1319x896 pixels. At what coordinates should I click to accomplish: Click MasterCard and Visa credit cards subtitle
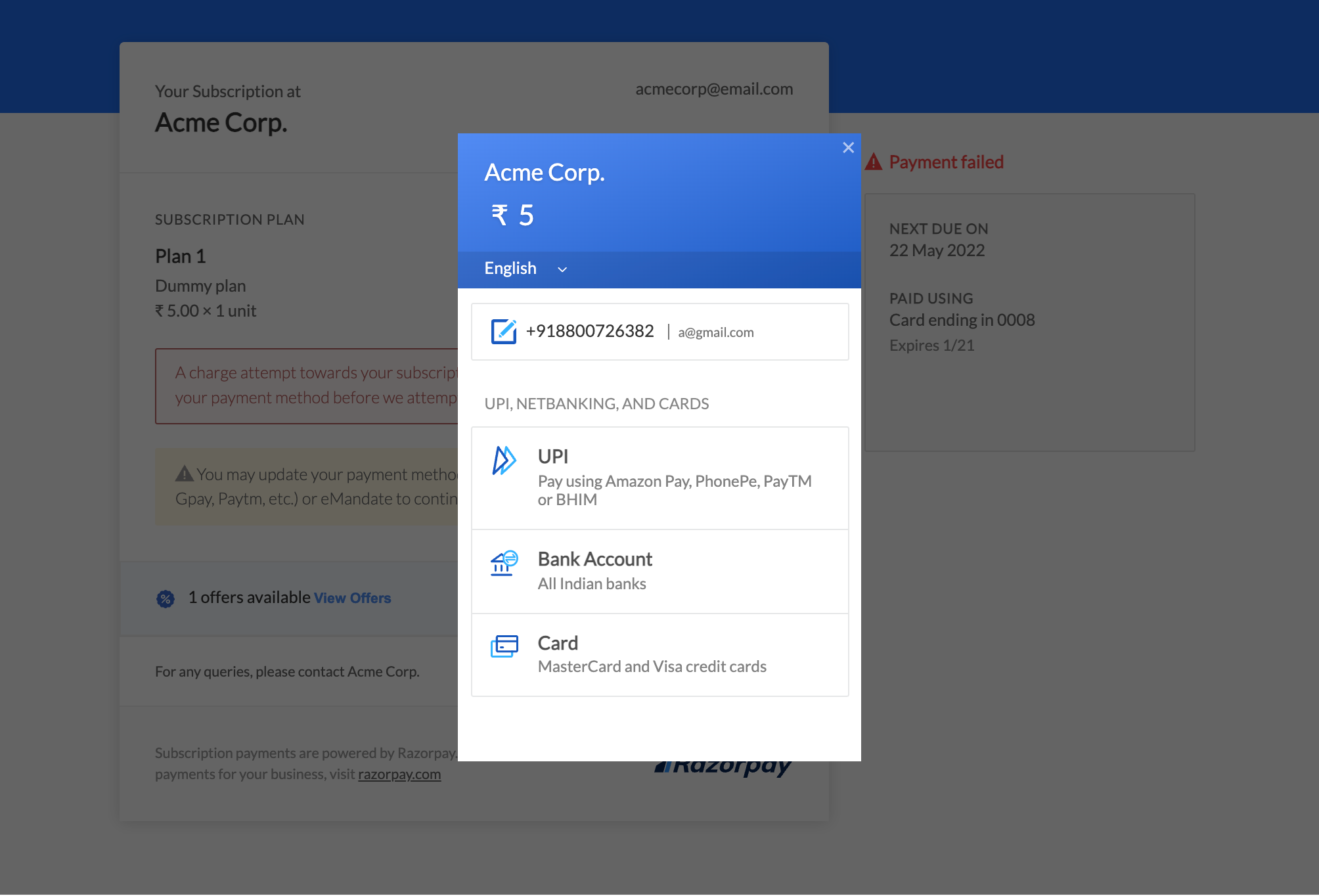tap(652, 667)
